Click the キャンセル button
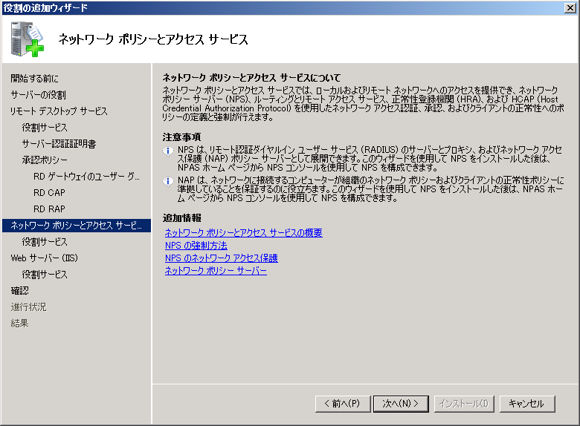 click(x=527, y=403)
